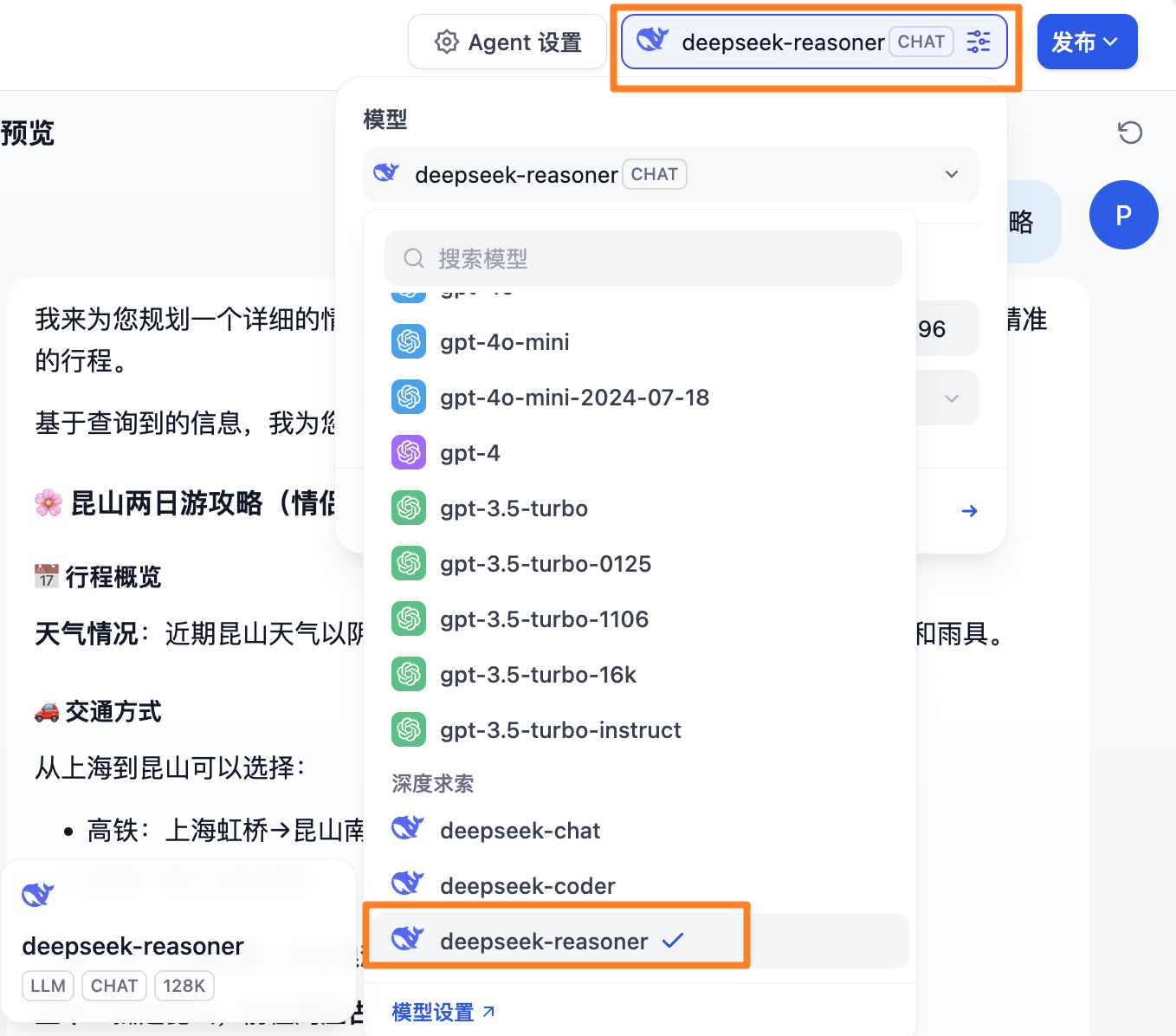1176x1036 pixels.
Task: Expand the 模型 deepseek-reasoner dropdown chevron
Action: (952, 174)
